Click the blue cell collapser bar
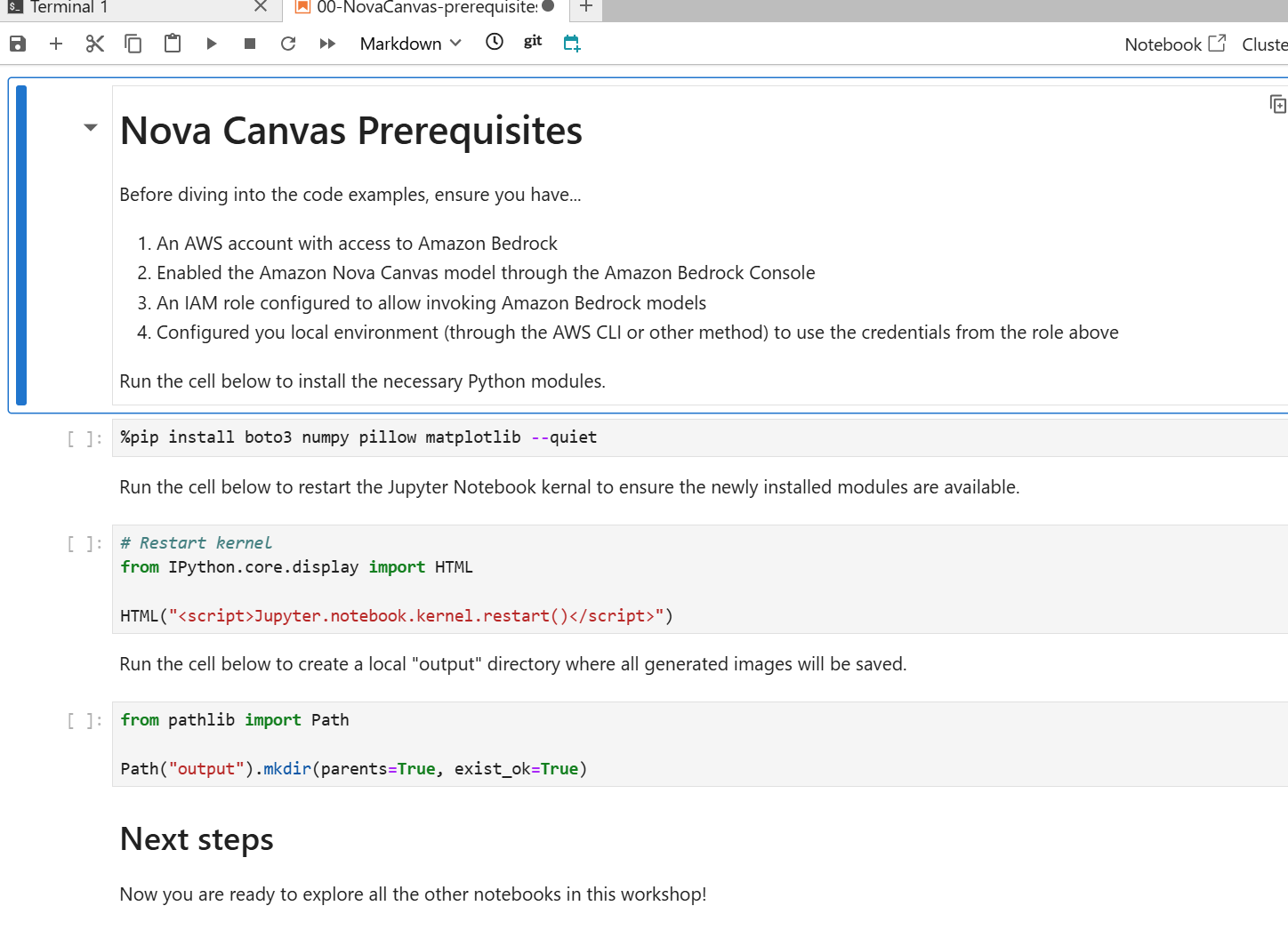 21,245
